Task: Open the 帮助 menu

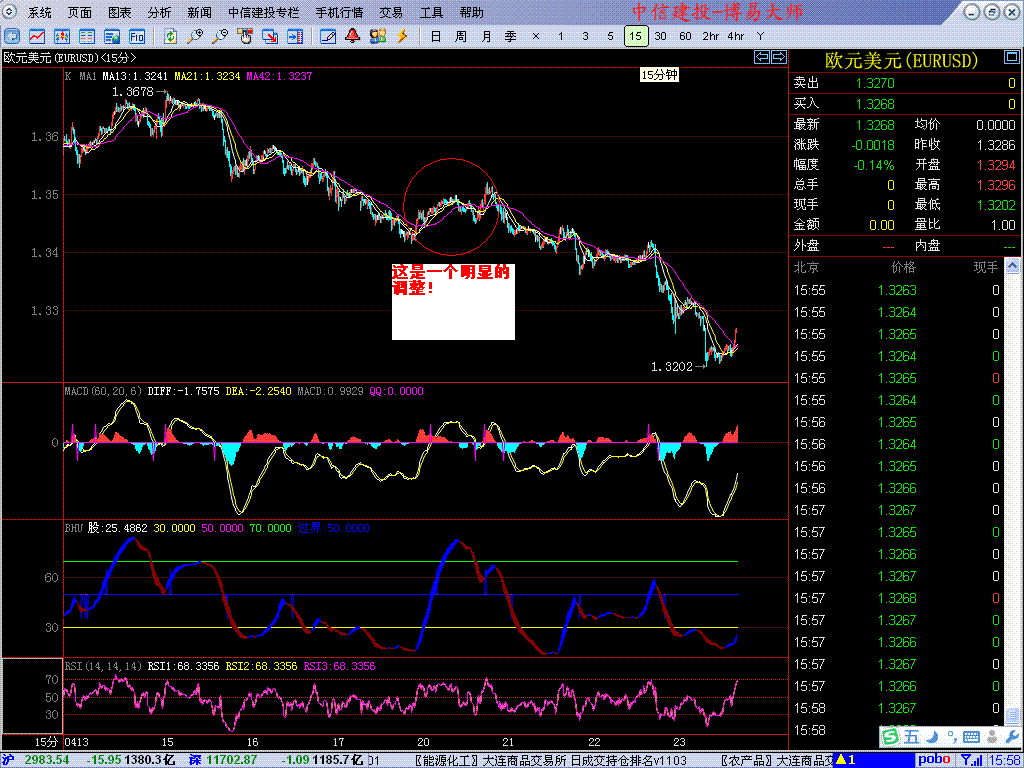Action: [472, 12]
